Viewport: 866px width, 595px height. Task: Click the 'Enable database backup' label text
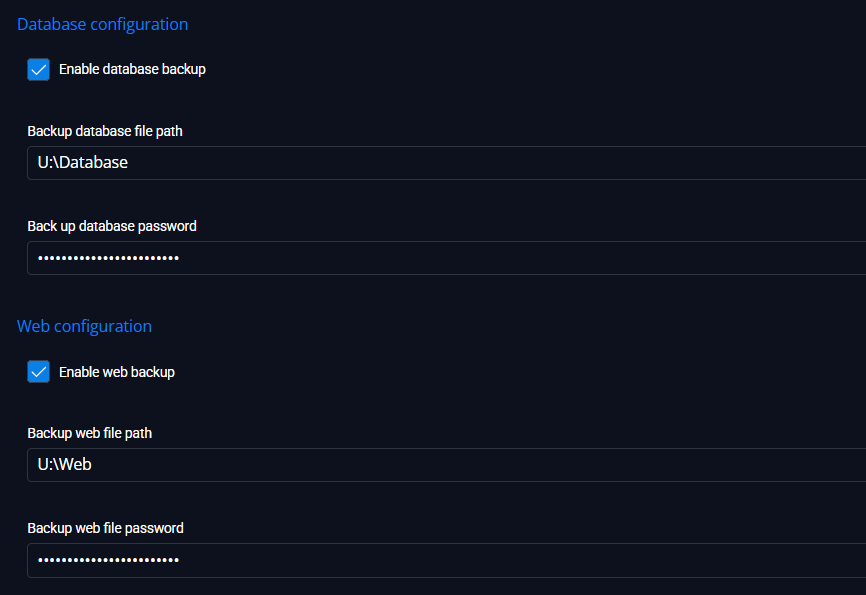pos(133,69)
